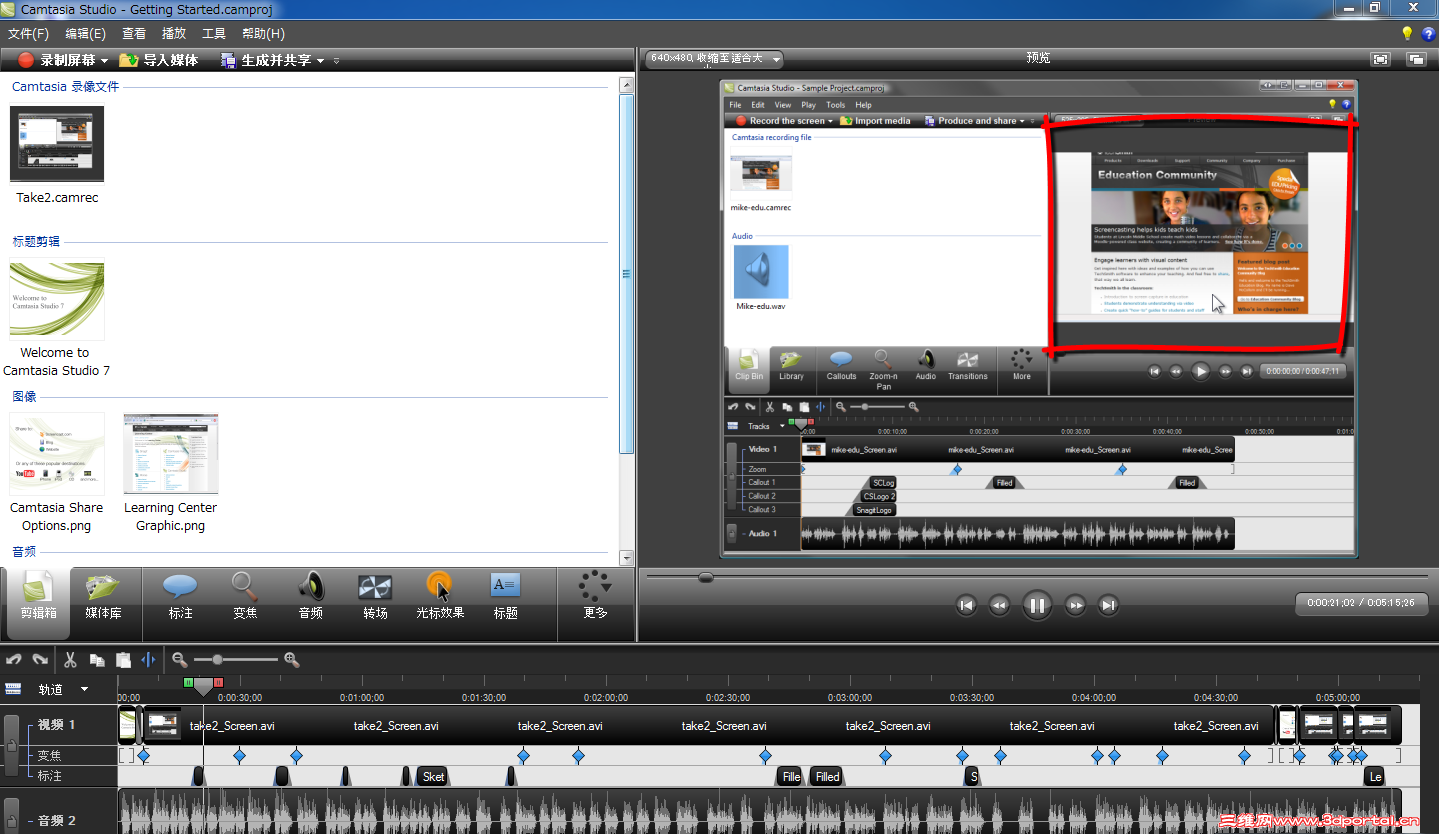The height and width of the screenshot is (834, 1439).
Task: Open the toolbar overflow chevron after 生成并共享
Action: point(336,61)
